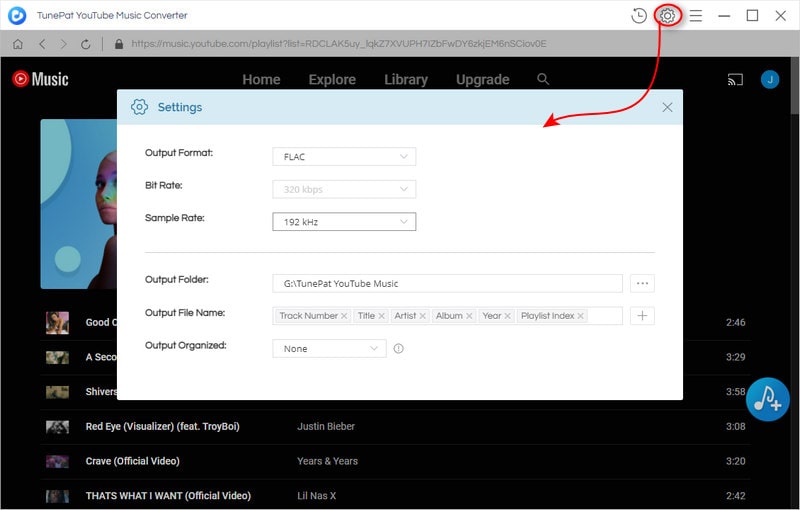Open the hamburger menu icon
This screenshot has height=510, width=800.
(696, 16)
